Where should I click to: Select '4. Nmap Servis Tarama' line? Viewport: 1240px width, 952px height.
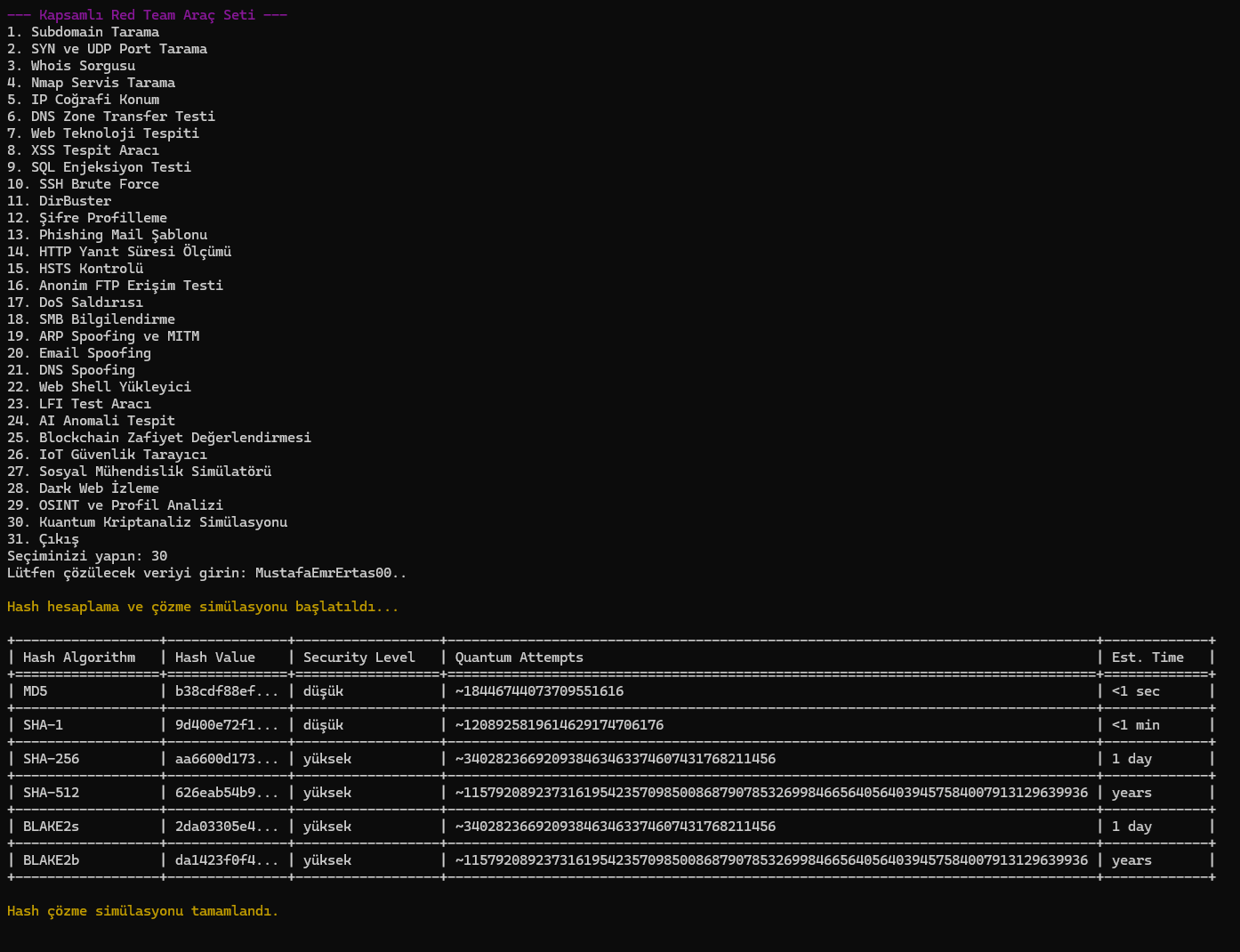coord(91,83)
